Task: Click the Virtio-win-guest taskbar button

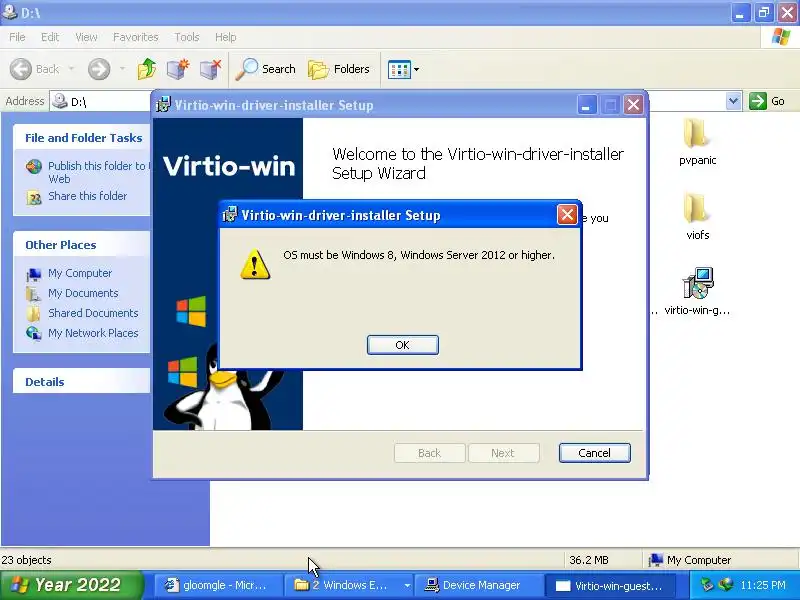Action: point(611,585)
